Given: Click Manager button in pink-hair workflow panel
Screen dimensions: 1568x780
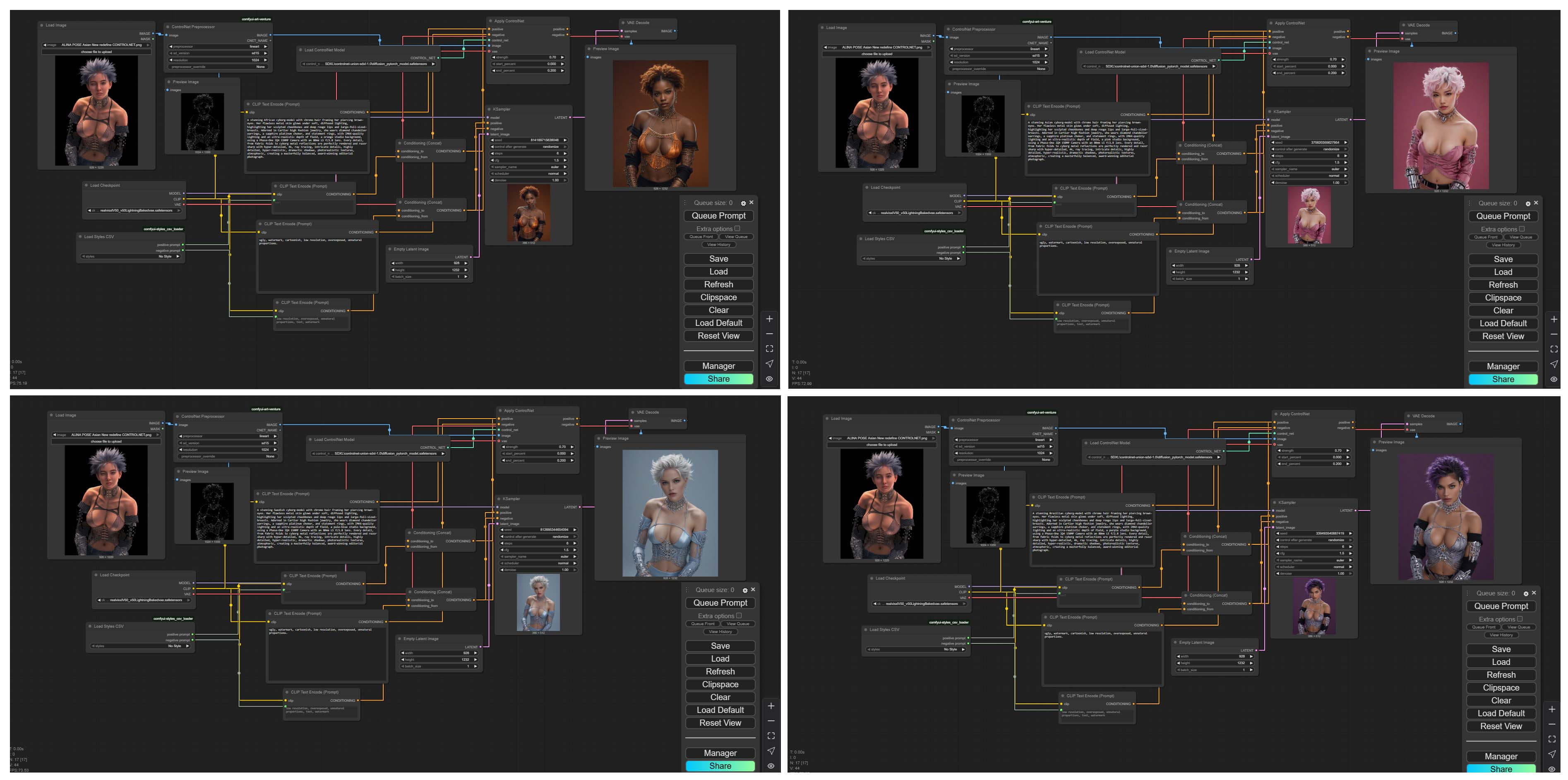Looking at the screenshot, I should point(1503,366).
